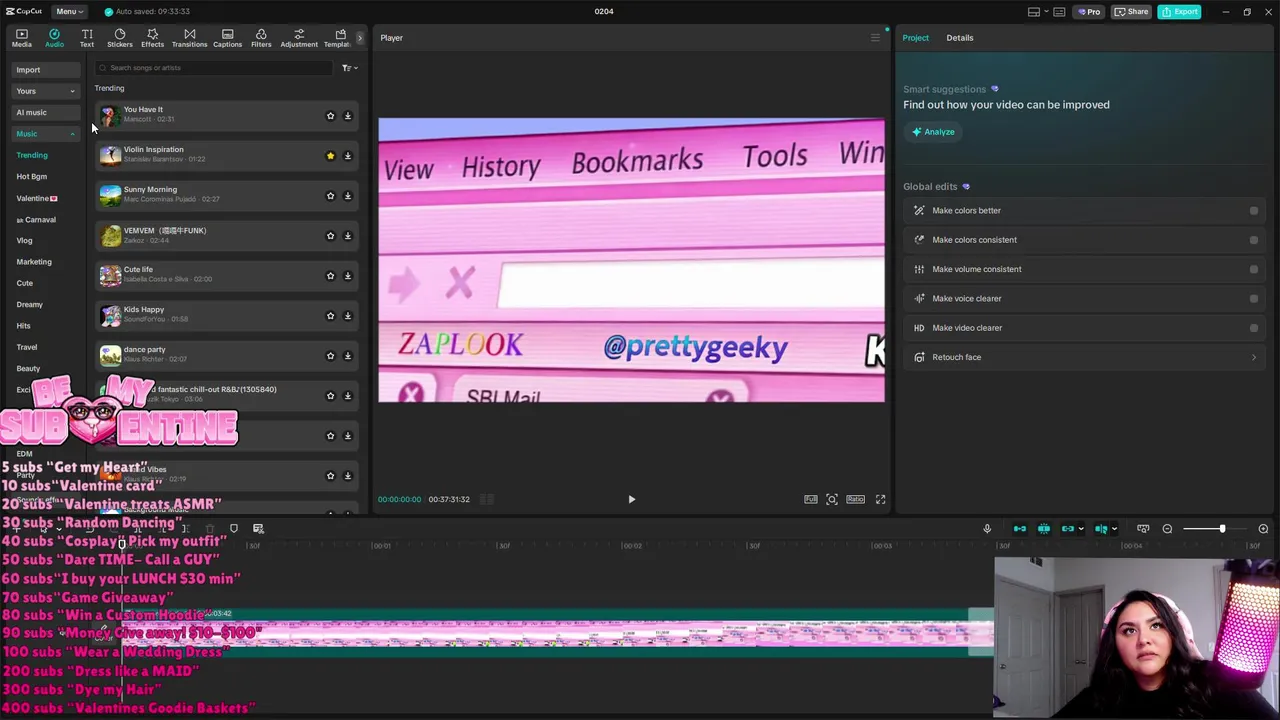The height and width of the screenshot is (720, 1280).
Task: Click the search songs or artists field
Action: tap(214, 68)
